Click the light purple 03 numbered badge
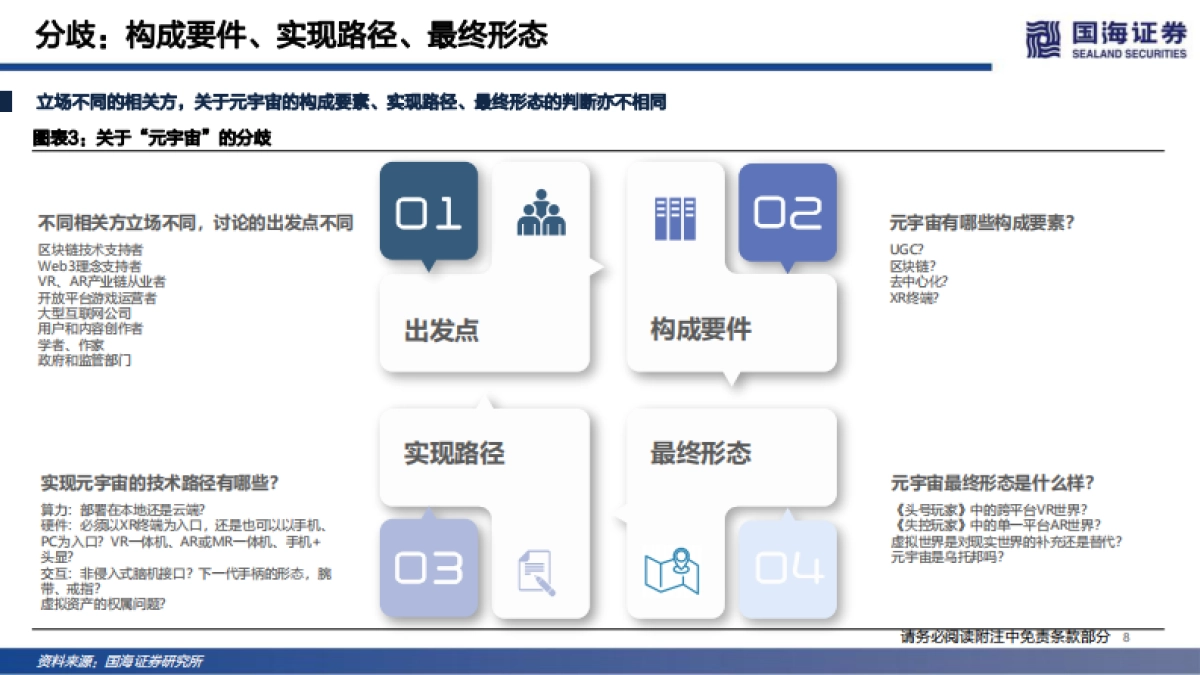This screenshot has width=1200, height=675. tap(429, 568)
